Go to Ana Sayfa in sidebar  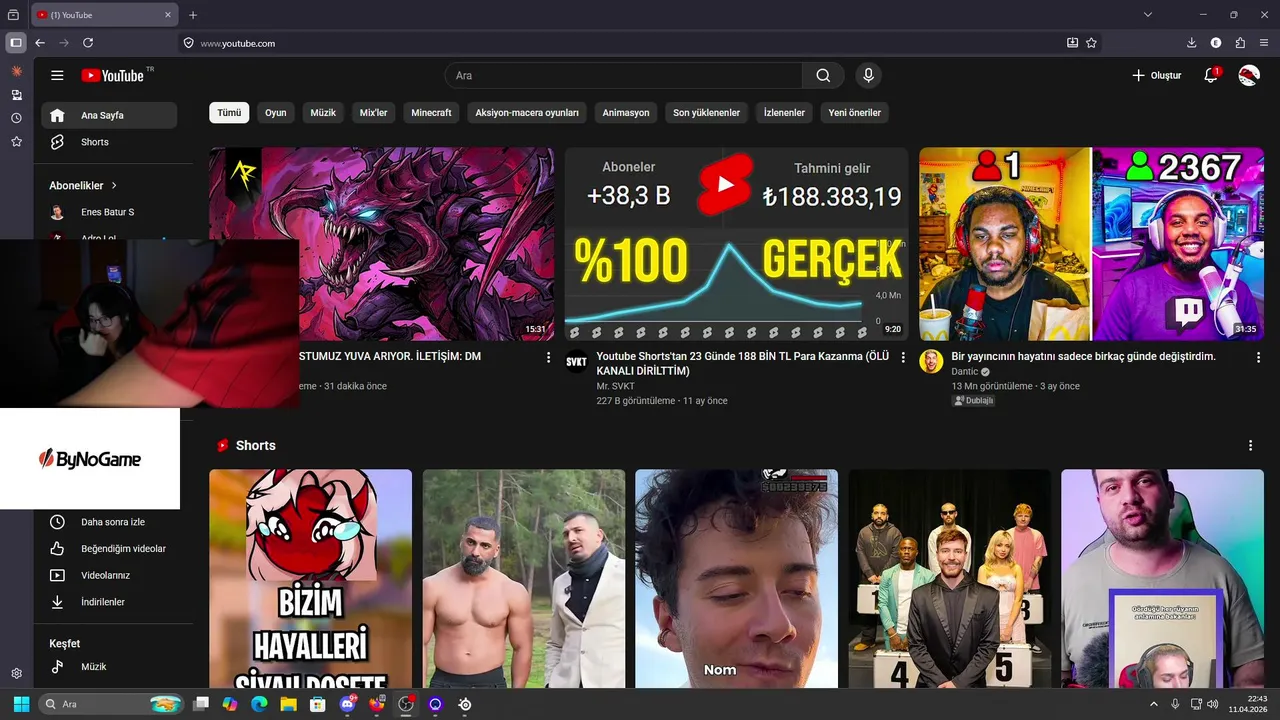(x=109, y=115)
